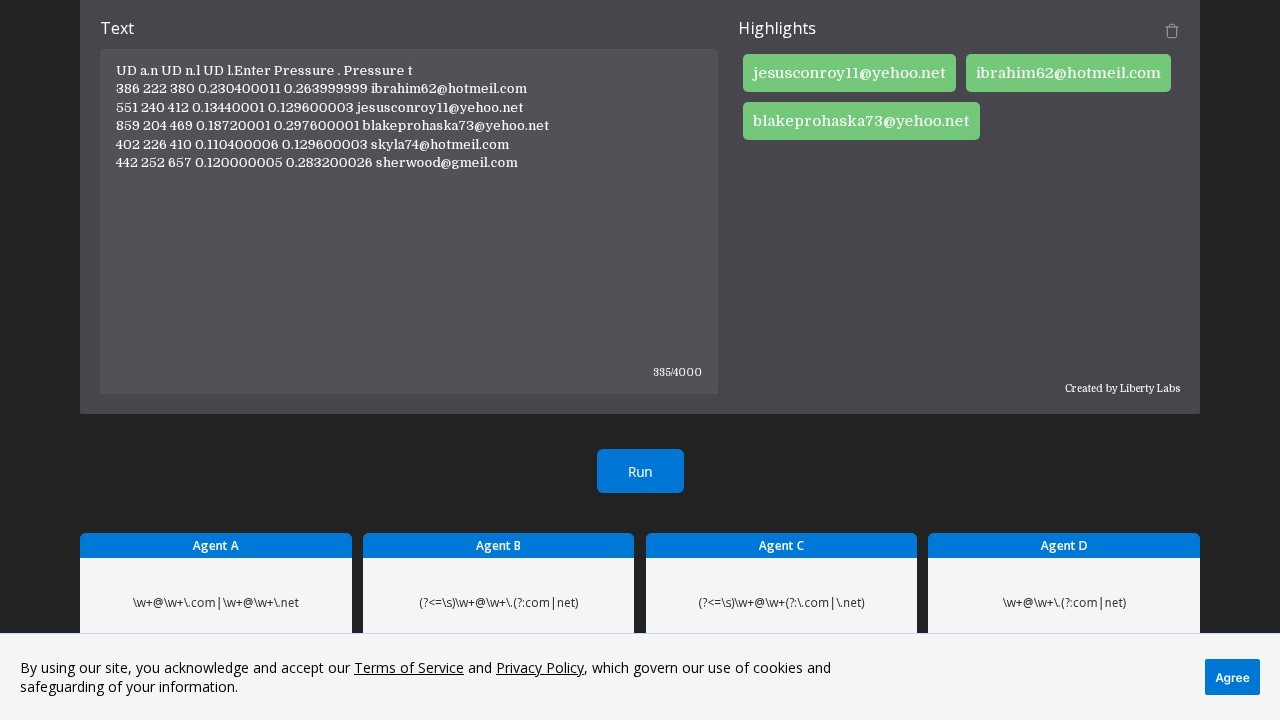Select the ibrahim62@hotmeil.com highlight chip

tap(1068, 73)
